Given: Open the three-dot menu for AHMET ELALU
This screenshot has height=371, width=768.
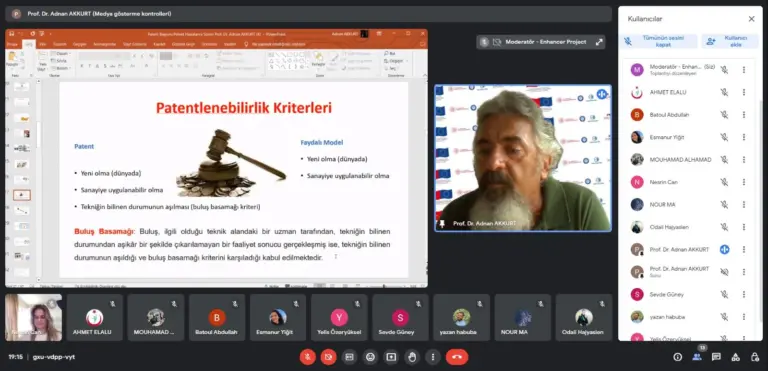Looking at the screenshot, I should tap(744, 92).
